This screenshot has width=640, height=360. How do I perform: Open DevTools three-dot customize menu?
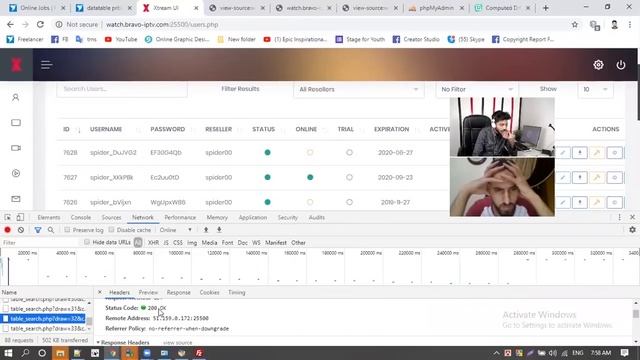pyautogui.click(x=619, y=217)
